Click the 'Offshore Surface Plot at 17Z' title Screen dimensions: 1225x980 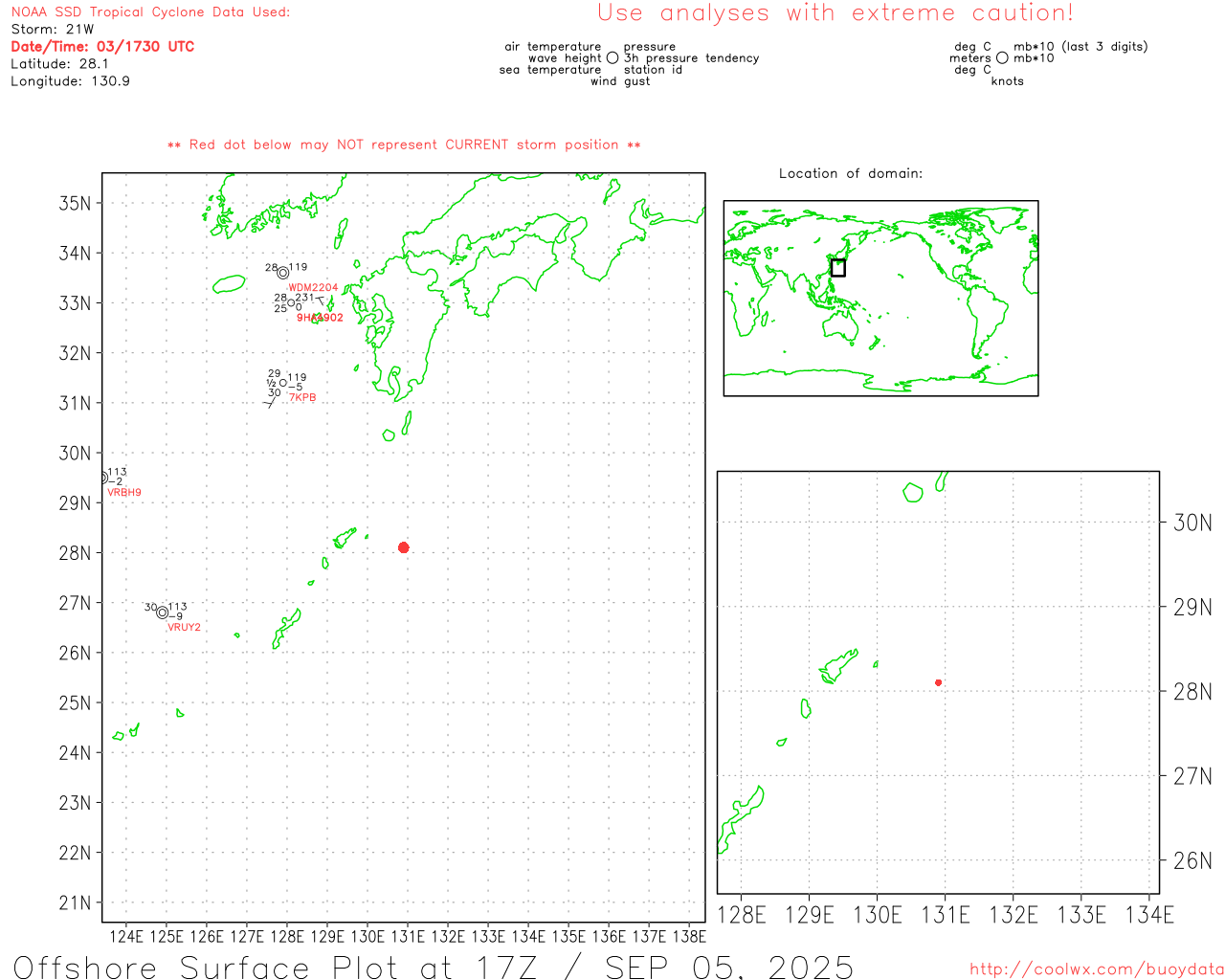click(x=276, y=967)
